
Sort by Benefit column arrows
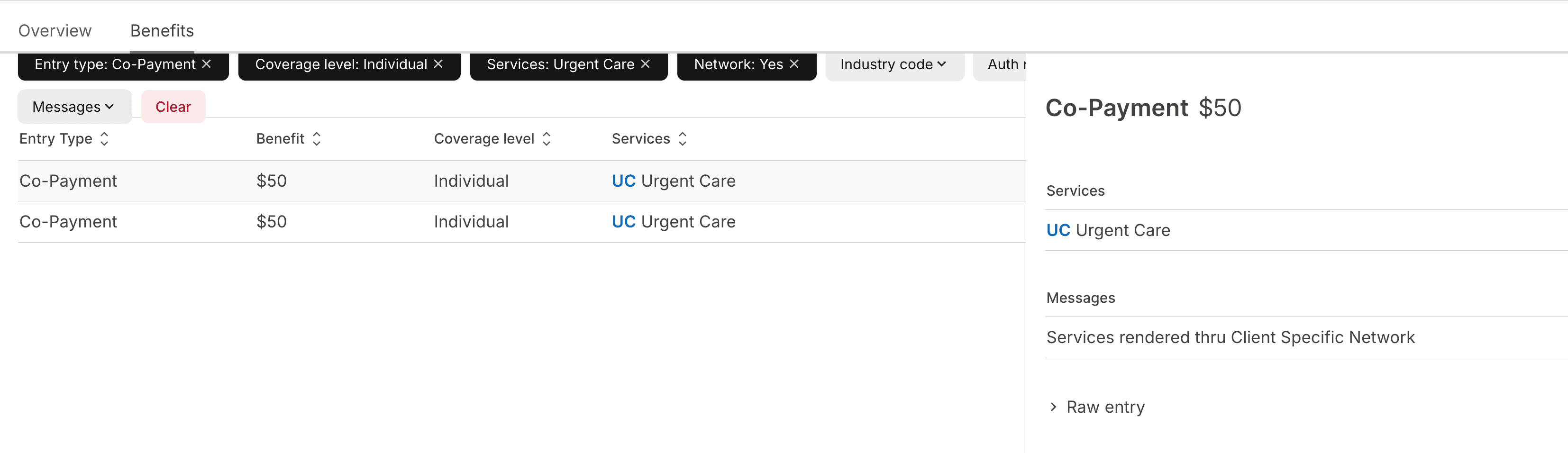317,139
